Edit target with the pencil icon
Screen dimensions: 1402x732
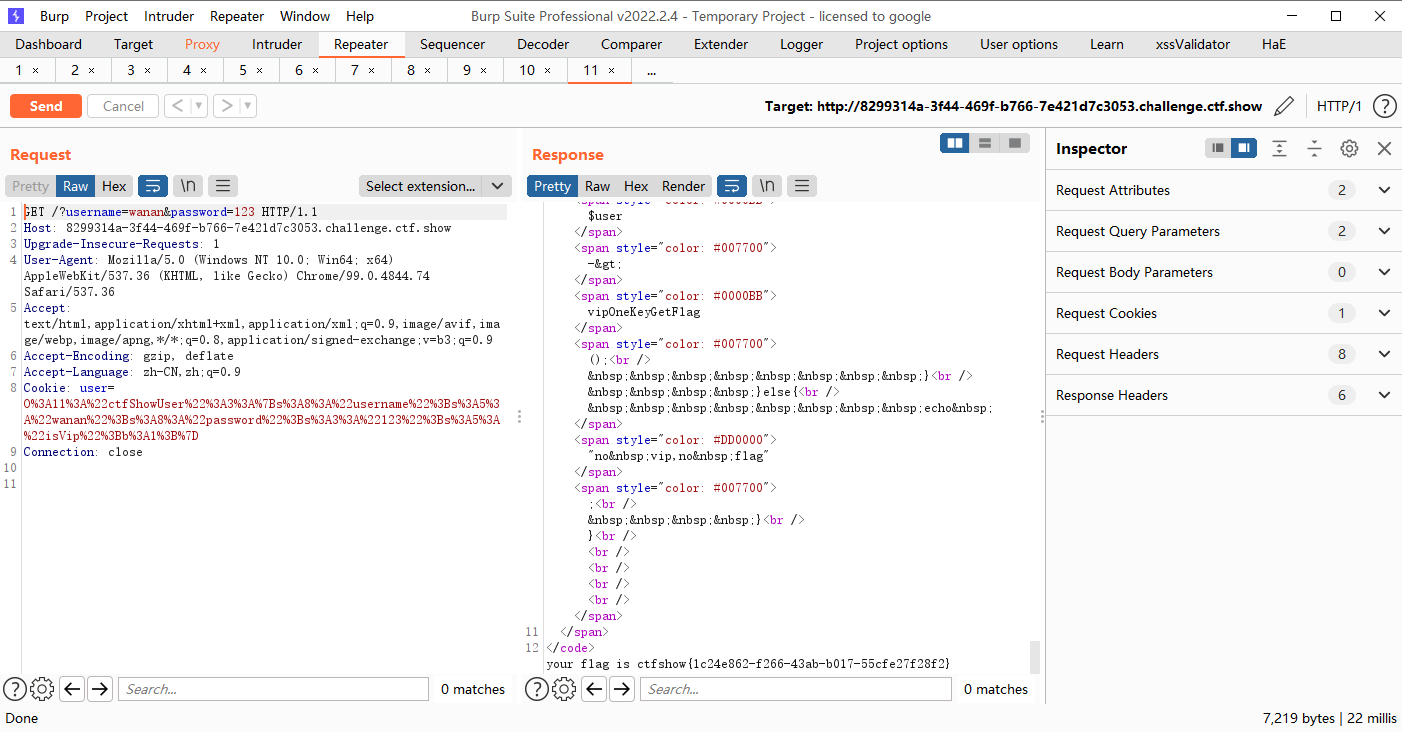click(1285, 106)
